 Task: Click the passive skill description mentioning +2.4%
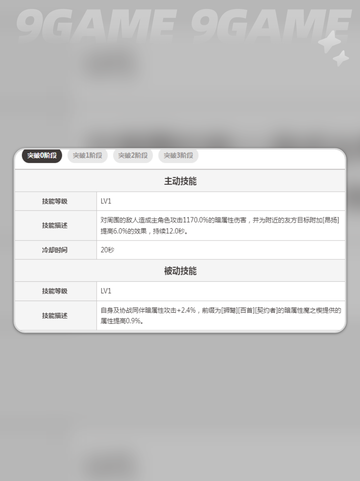click(x=221, y=316)
